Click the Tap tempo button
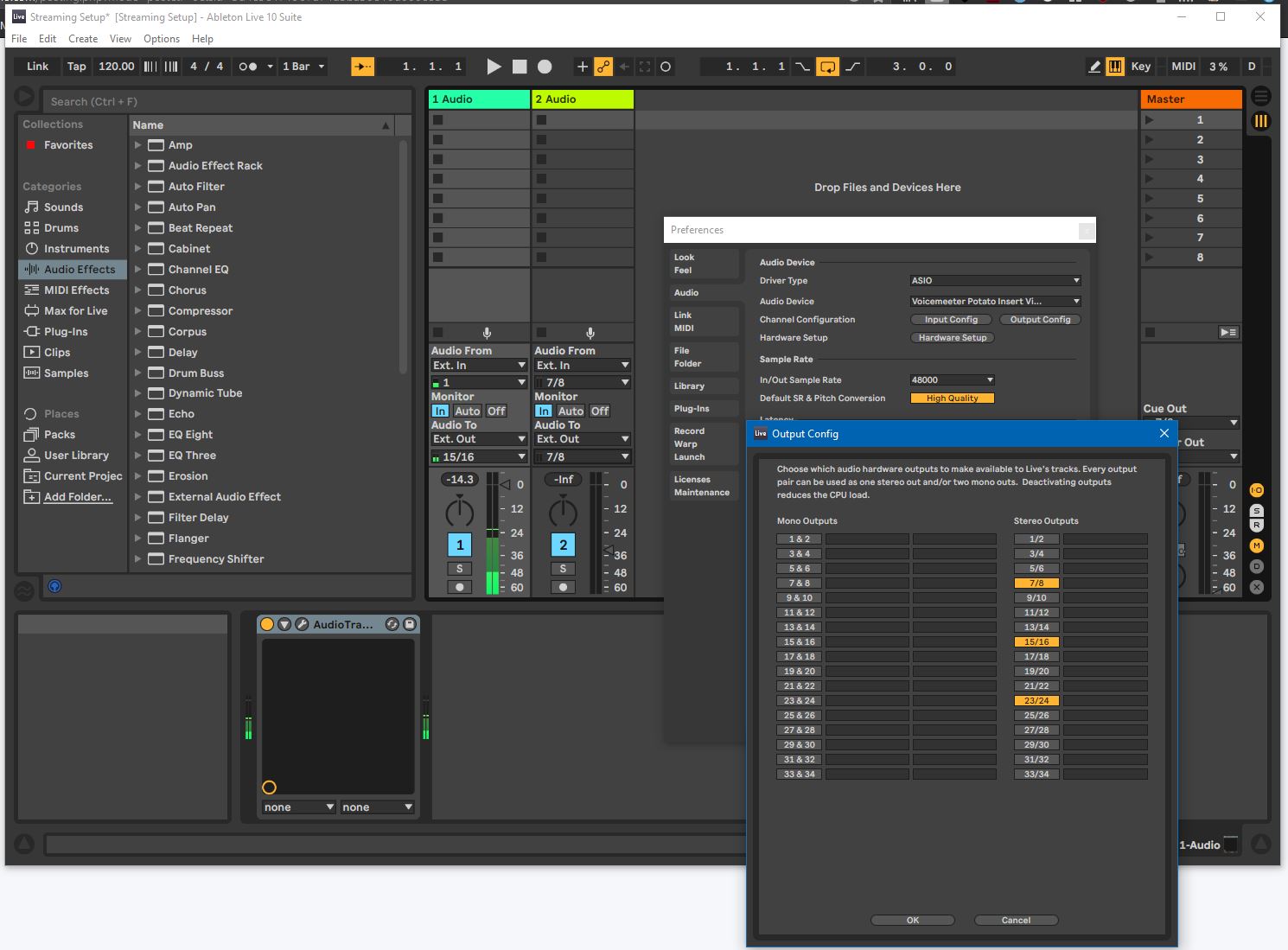The width and height of the screenshot is (1288, 950). pyautogui.click(x=77, y=67)
